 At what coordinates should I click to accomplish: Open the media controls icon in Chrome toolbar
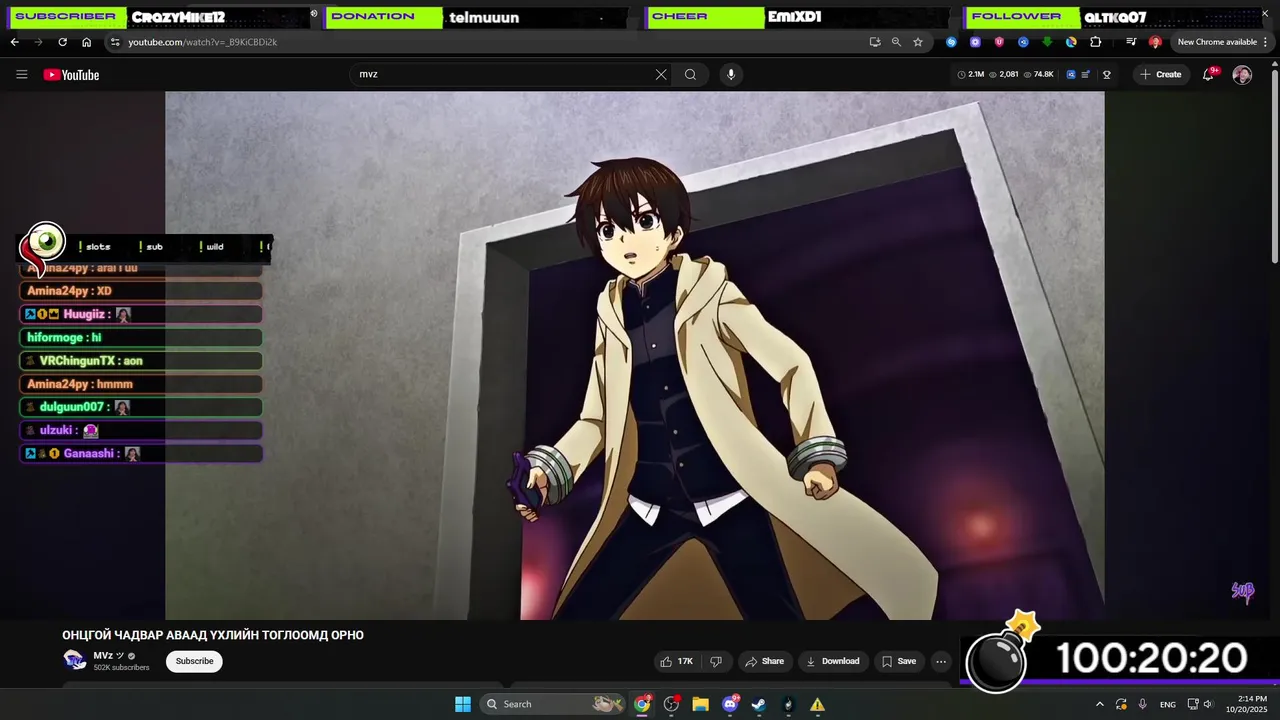click(1131, 42)
